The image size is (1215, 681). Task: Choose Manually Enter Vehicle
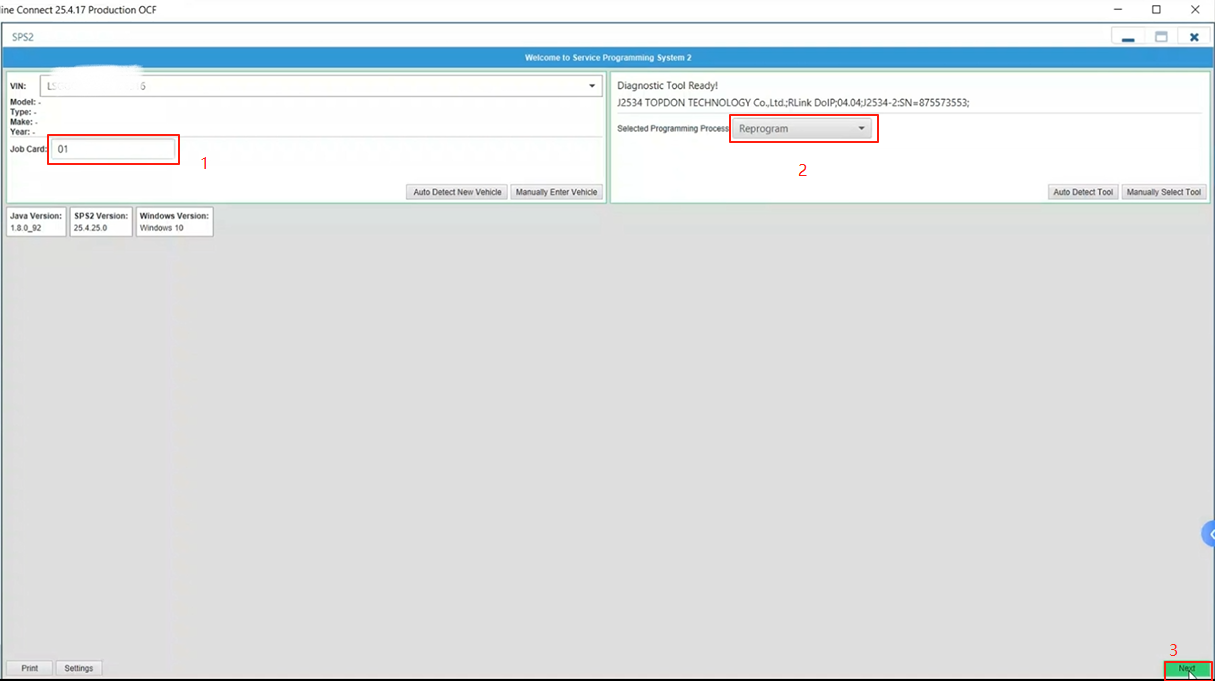click(x=556, y=192)
